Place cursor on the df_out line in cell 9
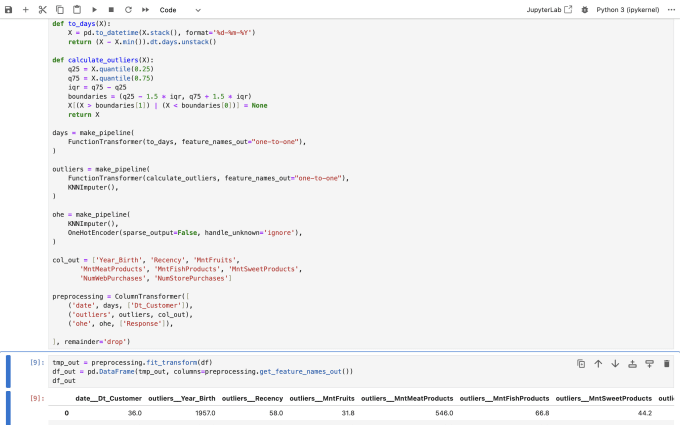Screen dimensions: 680x425 point(64,381)
